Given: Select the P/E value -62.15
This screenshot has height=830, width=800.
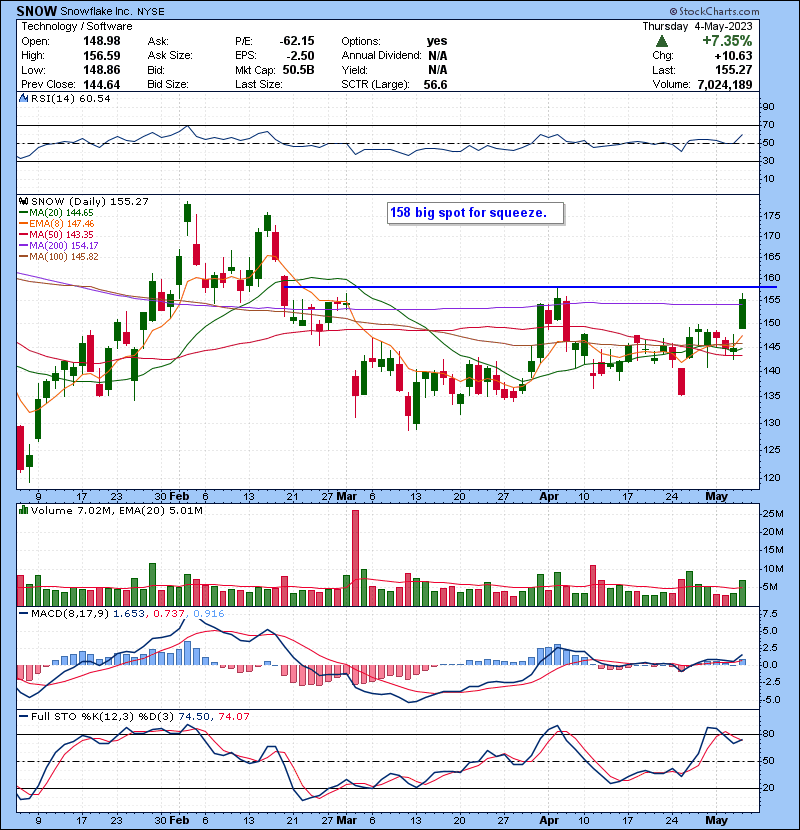Looking at the screenshot, I should tap(297, 41).
